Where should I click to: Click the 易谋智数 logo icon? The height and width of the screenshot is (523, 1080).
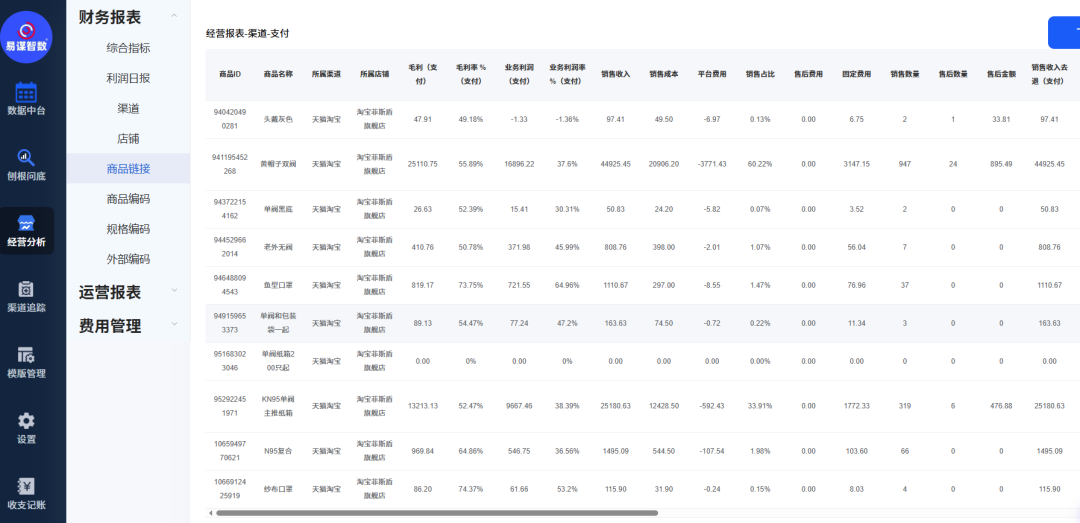point(26,37)
